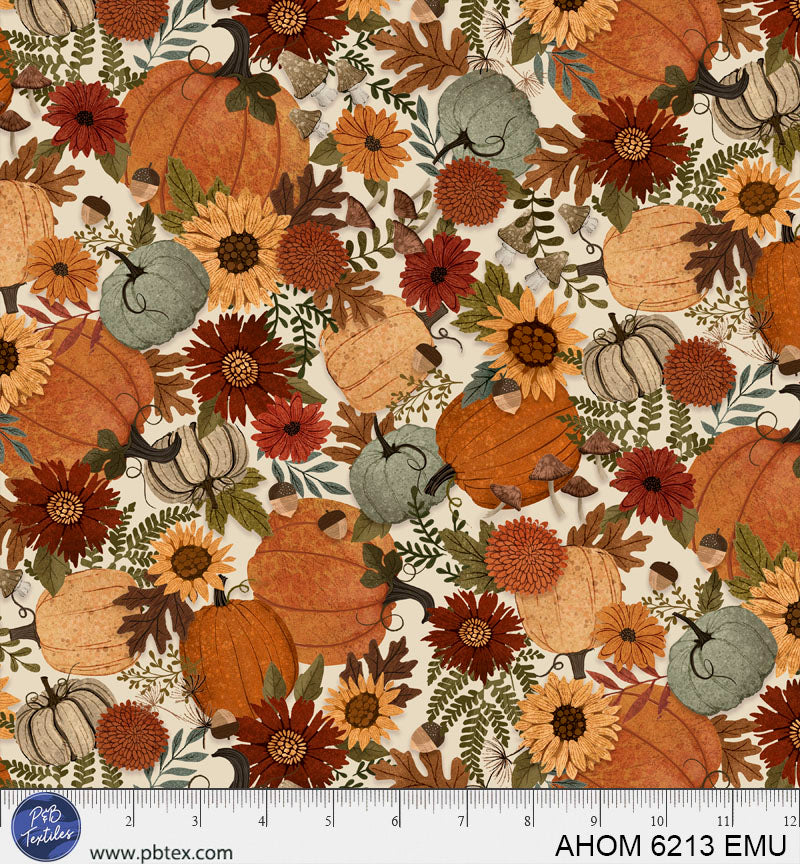Image resolution: width=800 pixels, height=864 pixels.
Task: Click the number 12 on the ruler
Action: click(789, 821)
